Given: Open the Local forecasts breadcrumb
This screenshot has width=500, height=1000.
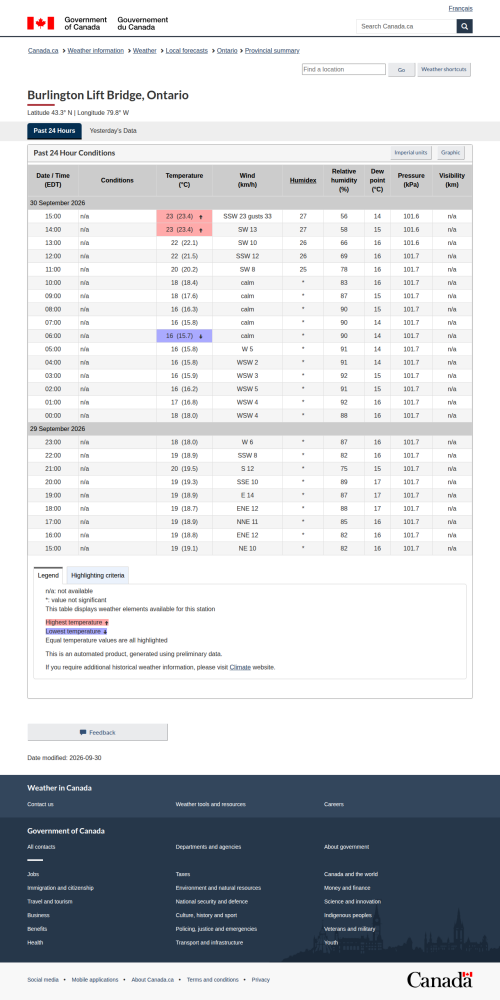Looking at the screenshot, I should (x=187, y=50).
